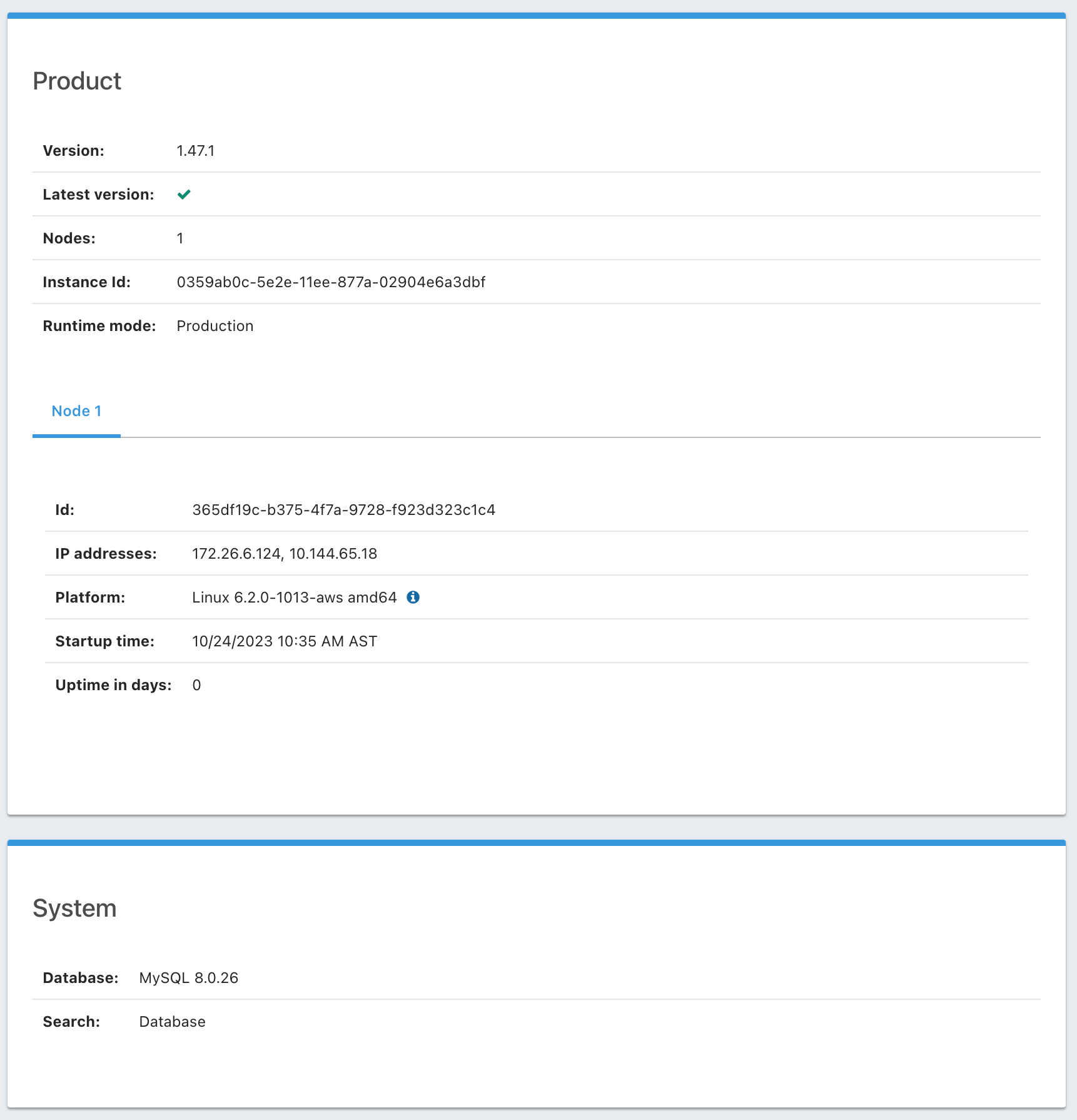Click the Linux platform version text

click(x=294, y=598)
